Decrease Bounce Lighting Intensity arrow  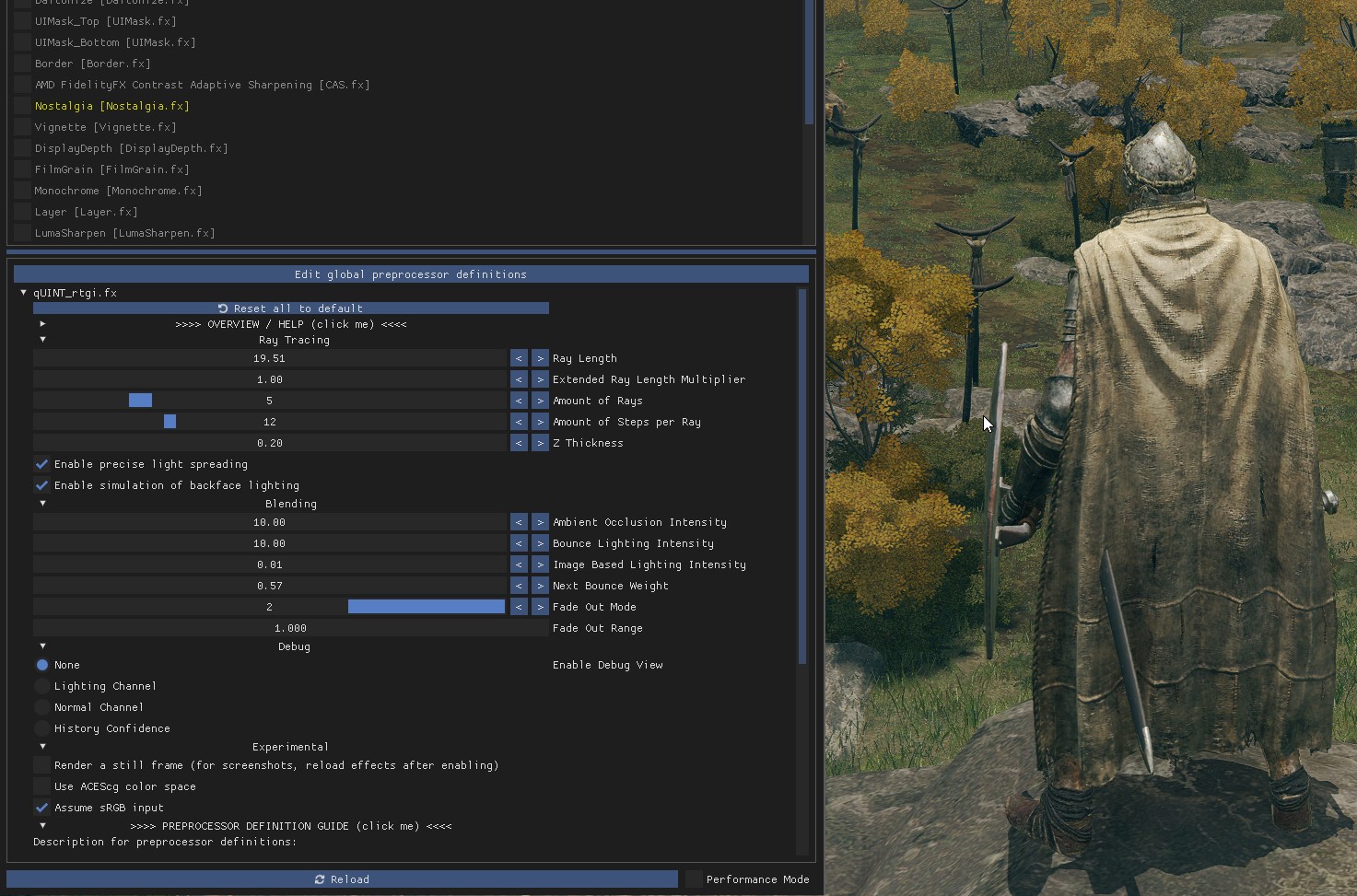click(519, 543)
